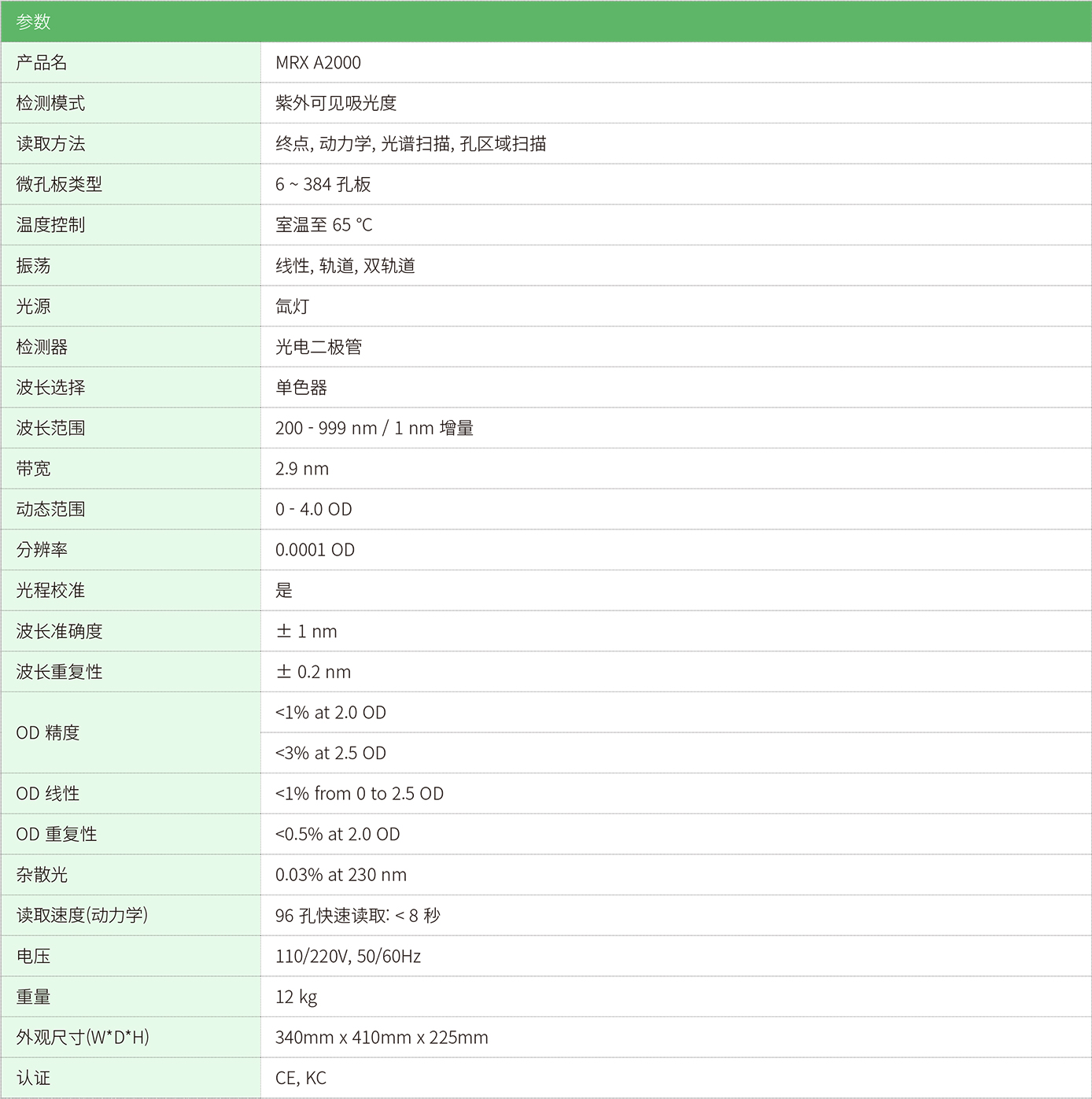Screen dimensions: 1092x1099
Task: Click the 200 - 999 nm / 1 nm 增量 value
Action: pos(374,428)
